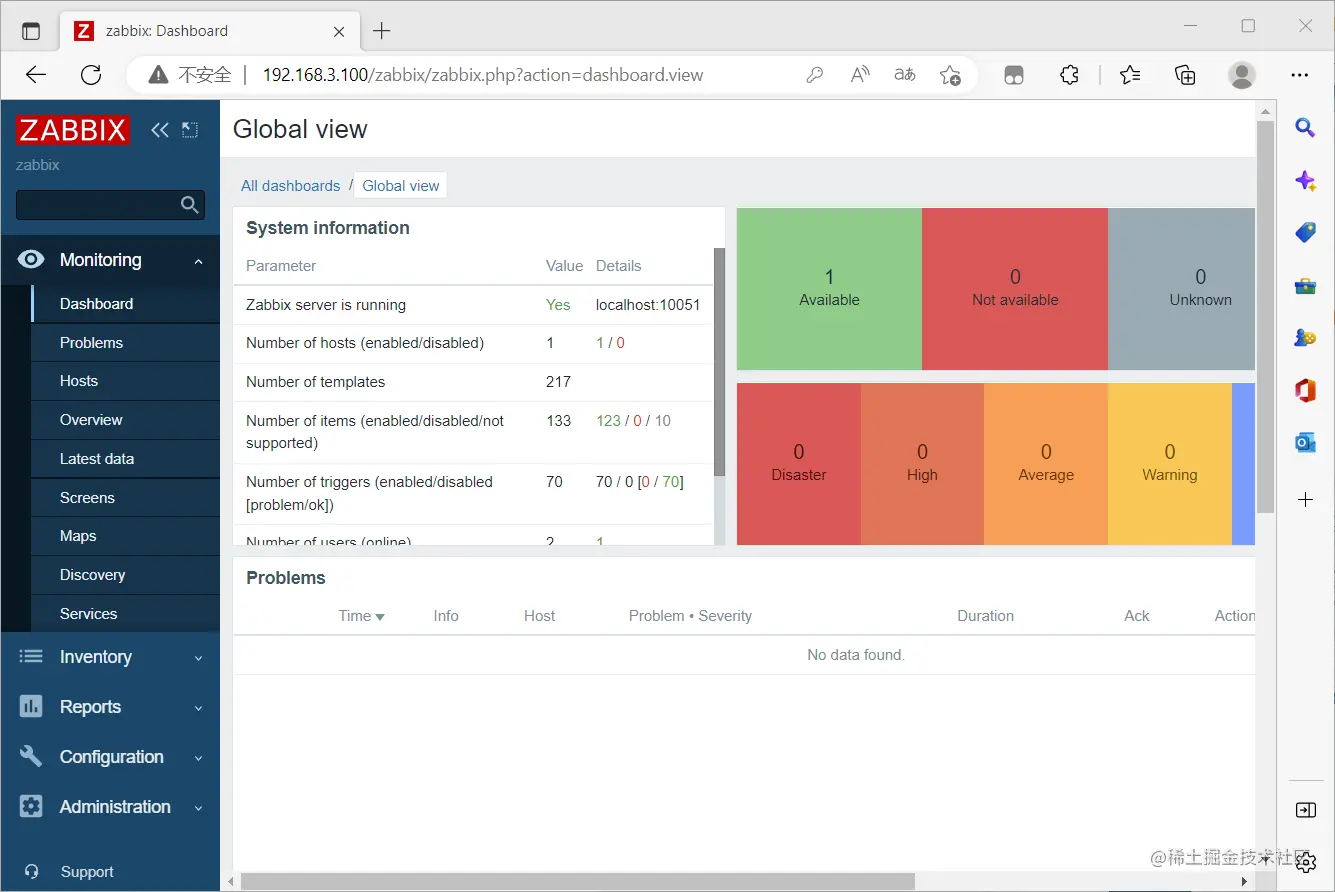
Task: Click the Support headset icon
Action: [32, 872]
